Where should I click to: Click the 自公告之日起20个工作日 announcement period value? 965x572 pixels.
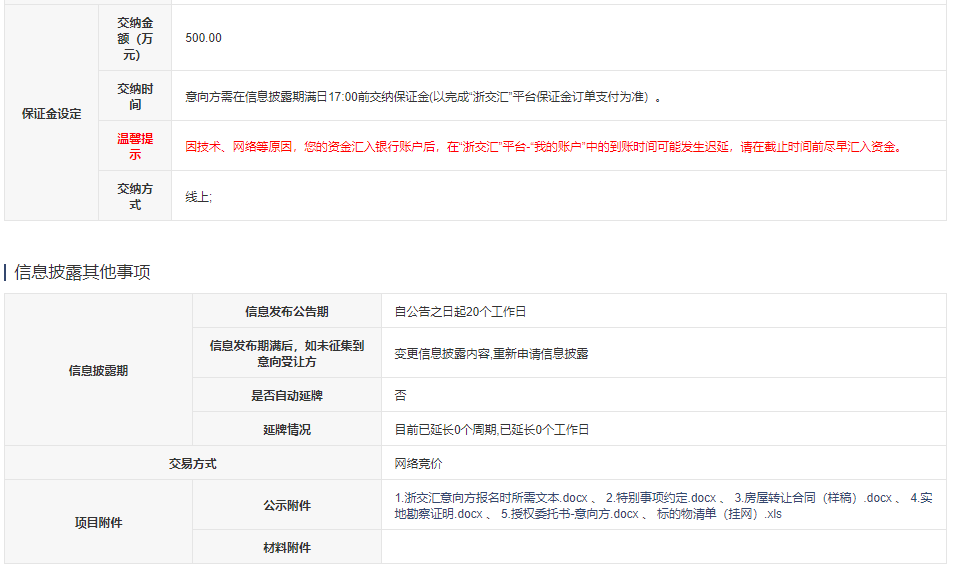460,311
